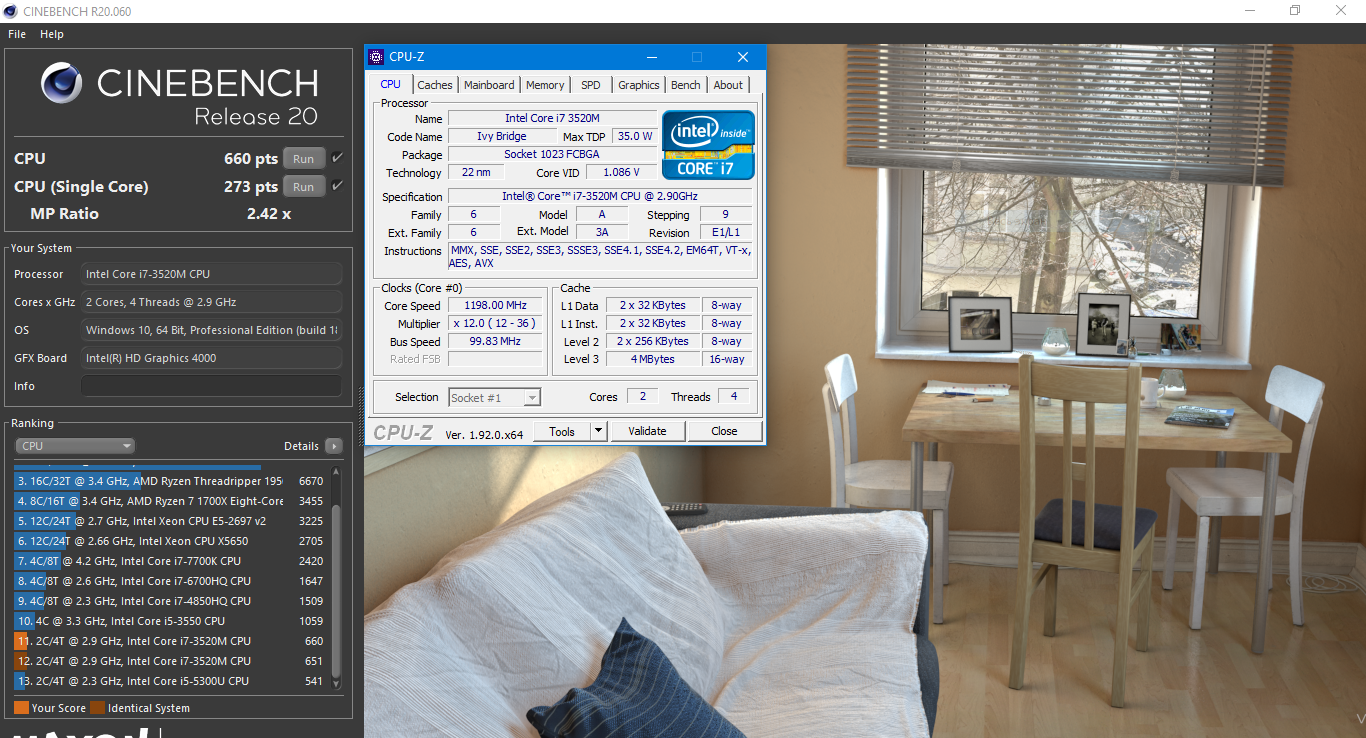1366x738 pixels.
Task: Click the OS field in Your System
Action: pos(211,330)
